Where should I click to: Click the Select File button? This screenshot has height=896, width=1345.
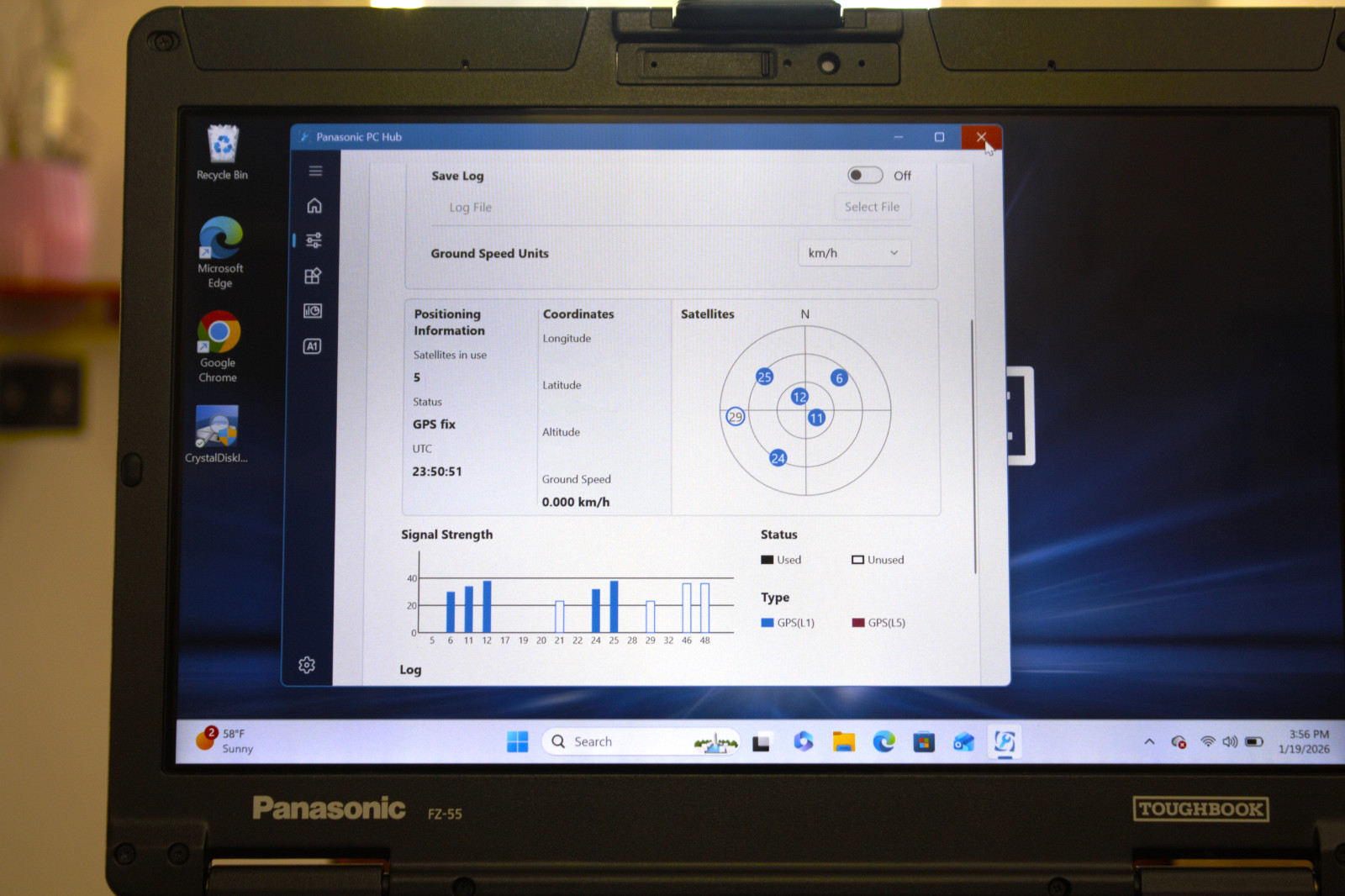tap(872, 207)
